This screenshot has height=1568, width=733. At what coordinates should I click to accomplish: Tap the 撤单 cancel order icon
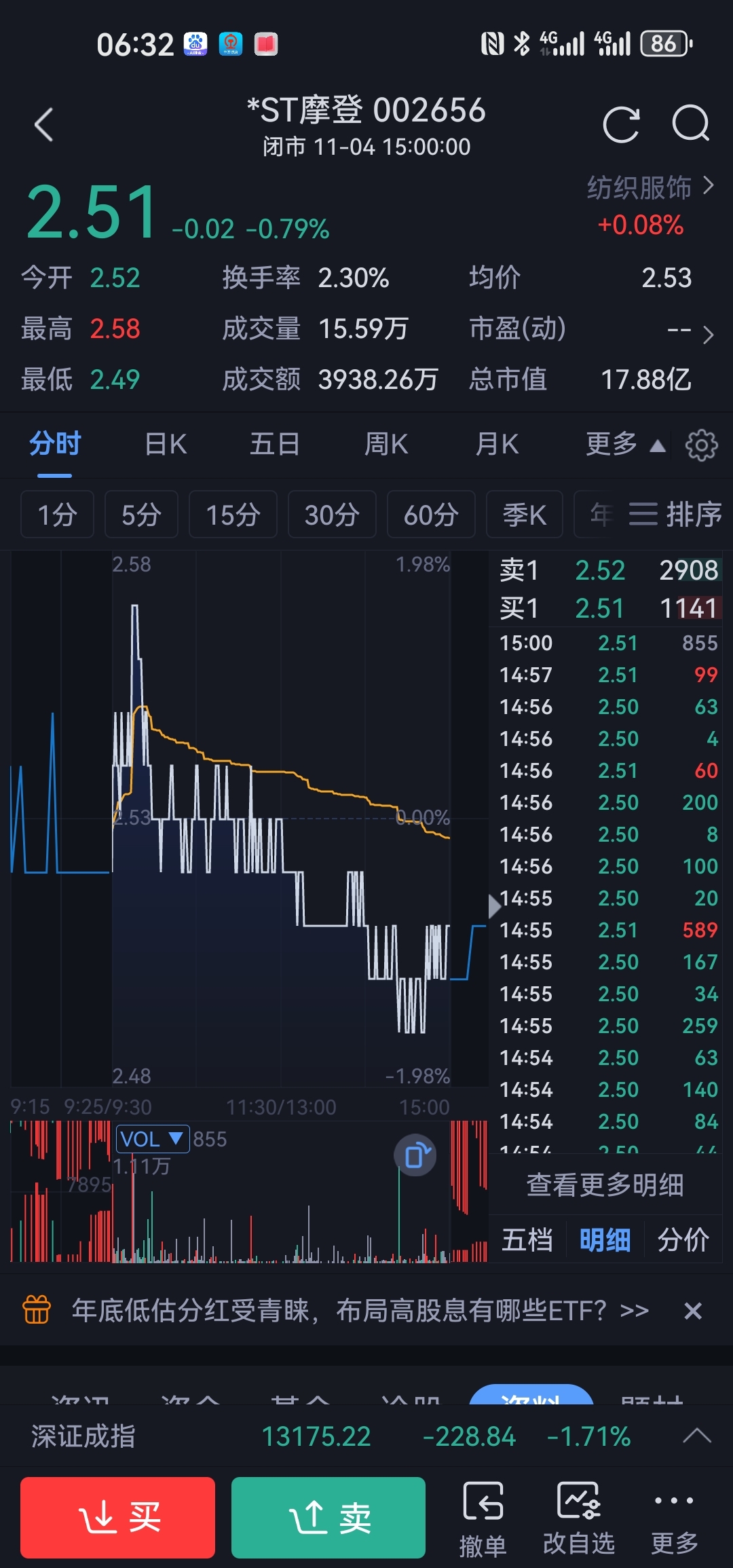click(483, 1519)
